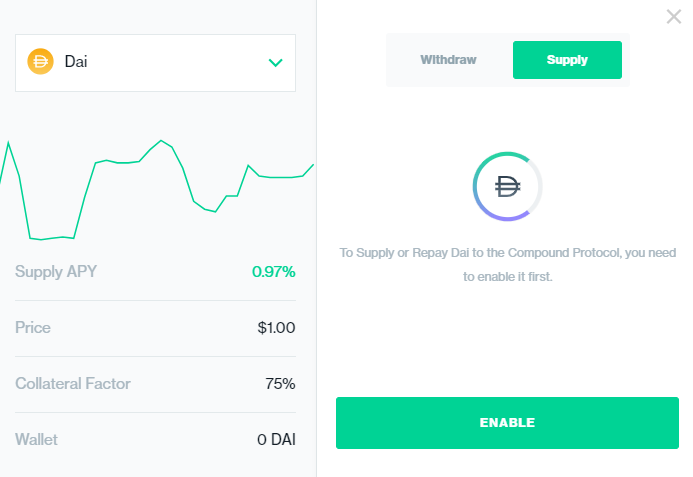The width and height of the screenshot is (693, 477).
Task: Open the Dai asset dropdown box
Action: [155, 63]
